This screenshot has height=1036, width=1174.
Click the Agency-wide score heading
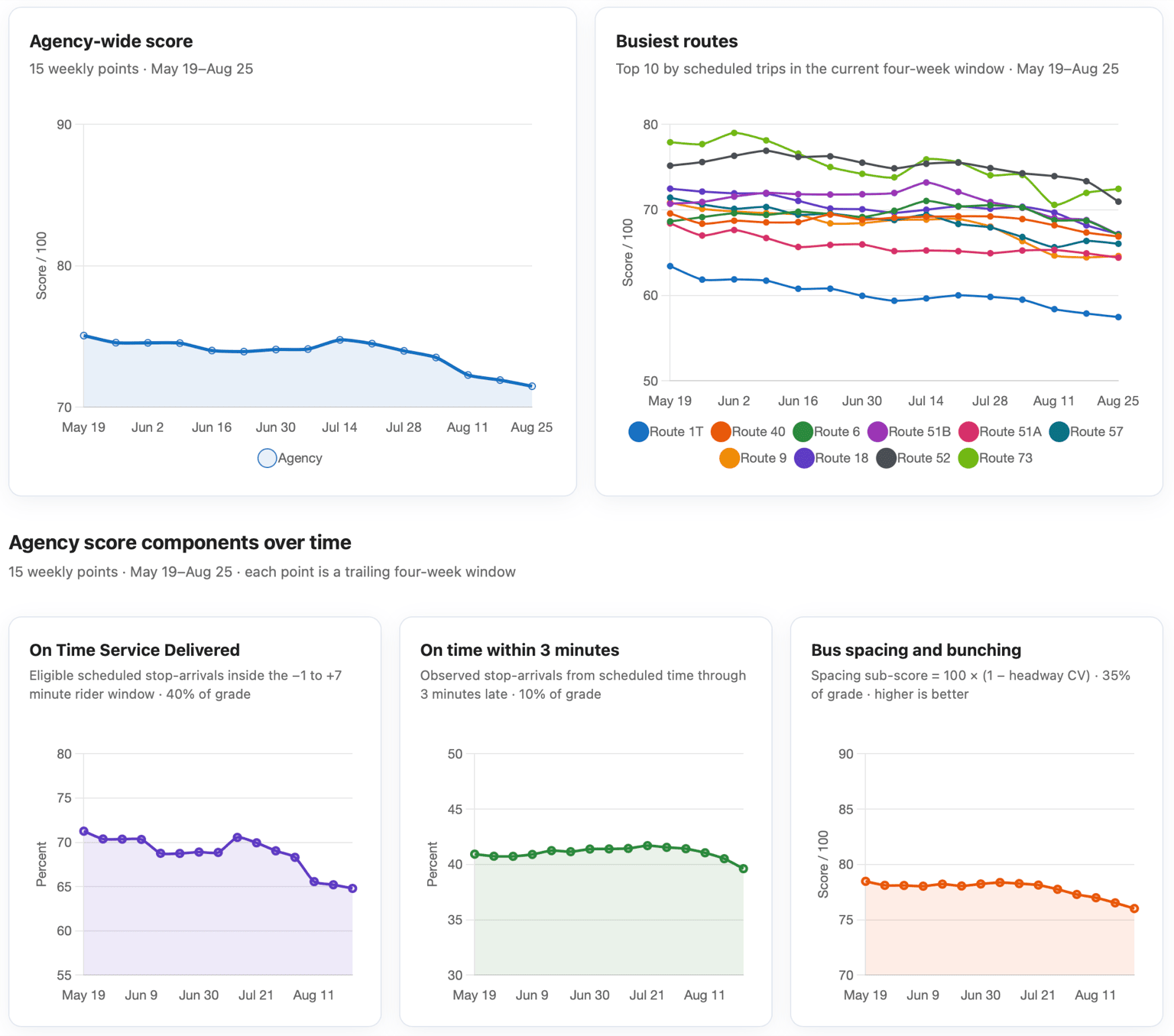pos(111,41)
